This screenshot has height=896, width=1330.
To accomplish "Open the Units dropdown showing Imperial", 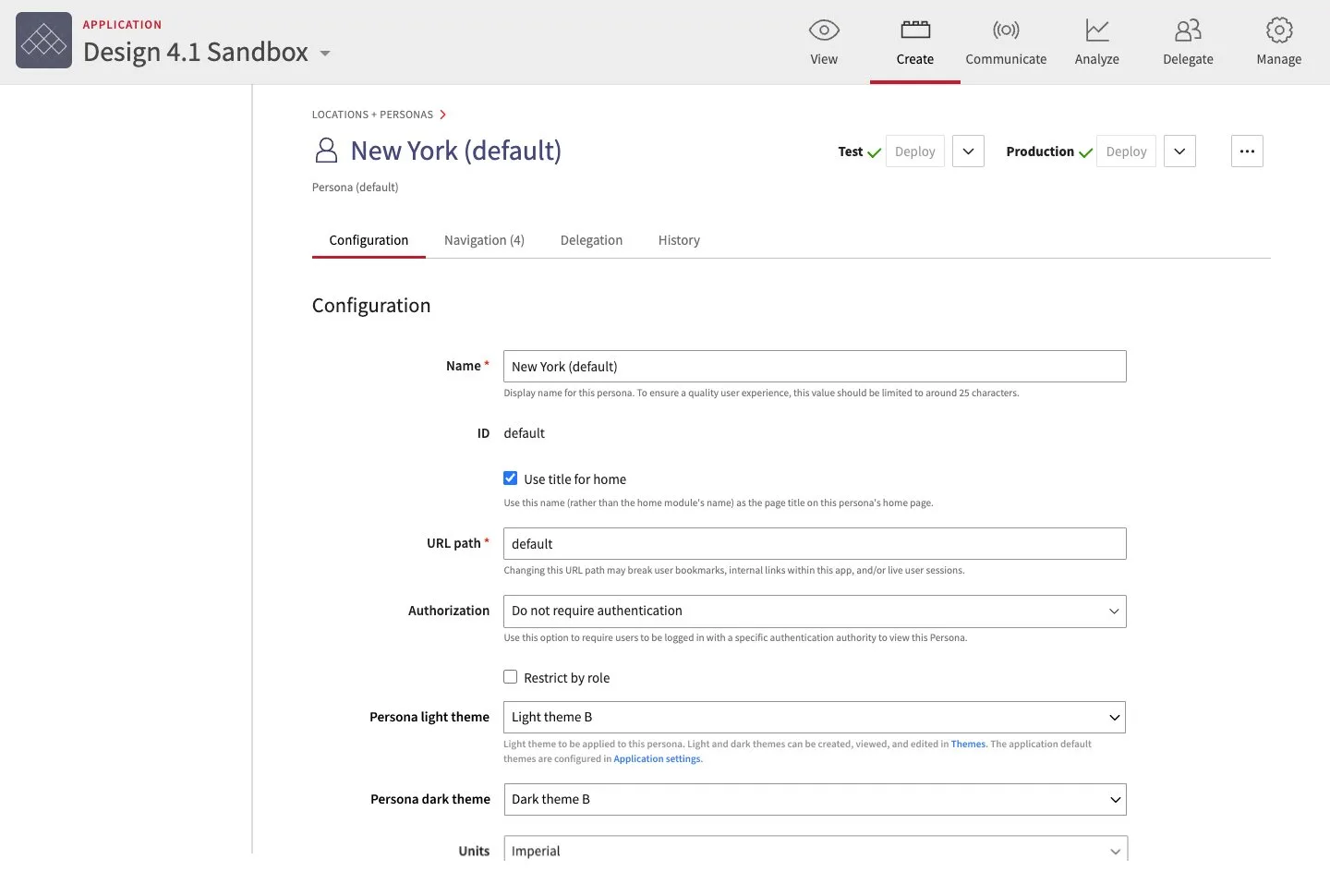I will (x=815, y=850).
